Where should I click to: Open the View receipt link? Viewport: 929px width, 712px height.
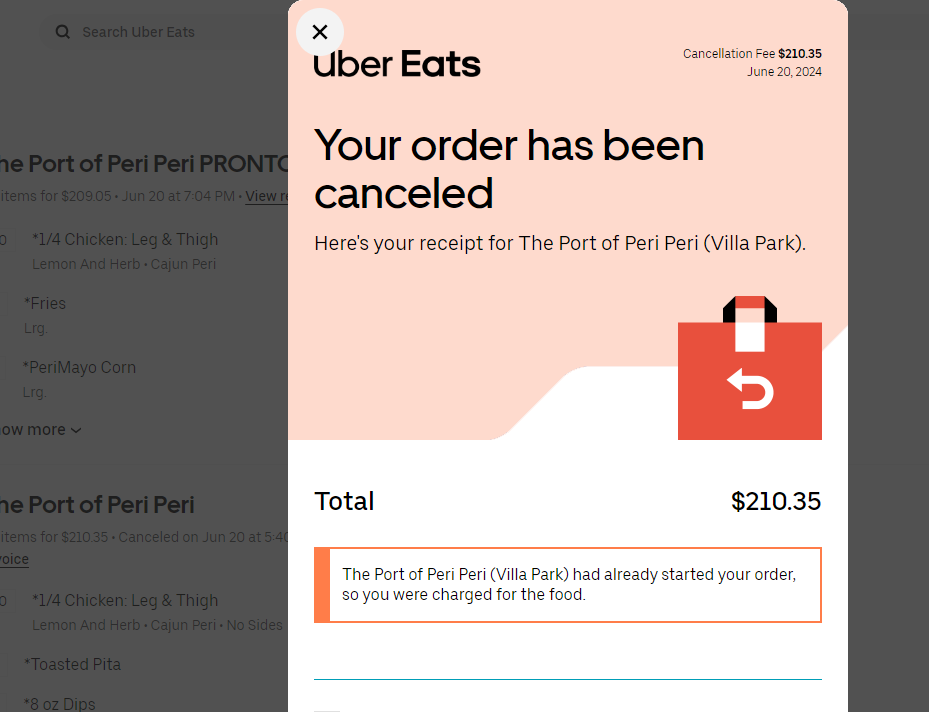(266, 196)
